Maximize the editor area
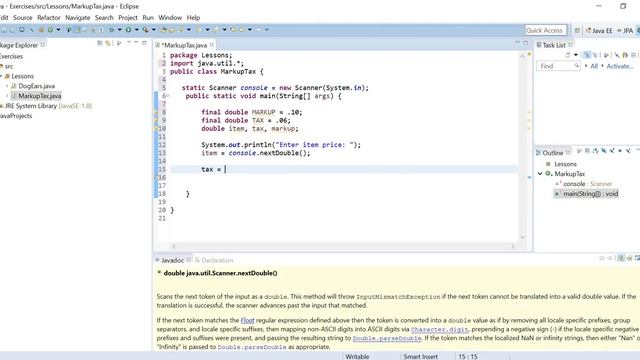Screen dimensions: 640x360 point(526,42)
